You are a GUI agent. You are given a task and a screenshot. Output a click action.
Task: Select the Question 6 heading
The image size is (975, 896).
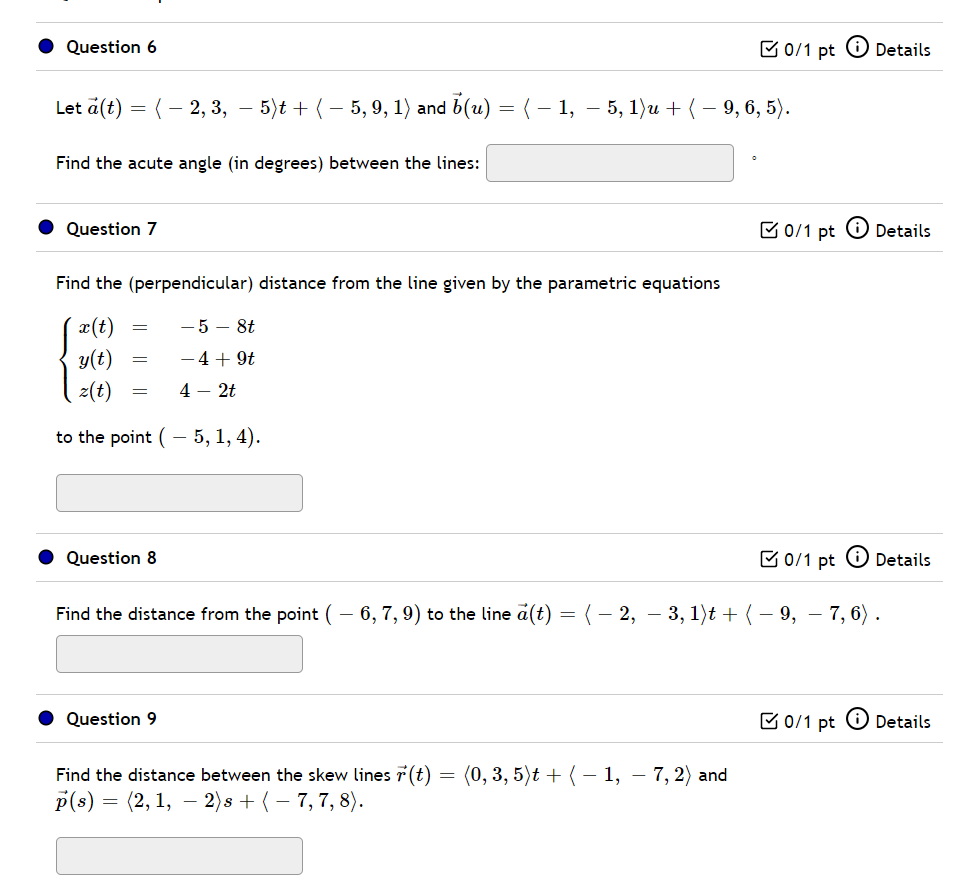(x=111, y=46)
